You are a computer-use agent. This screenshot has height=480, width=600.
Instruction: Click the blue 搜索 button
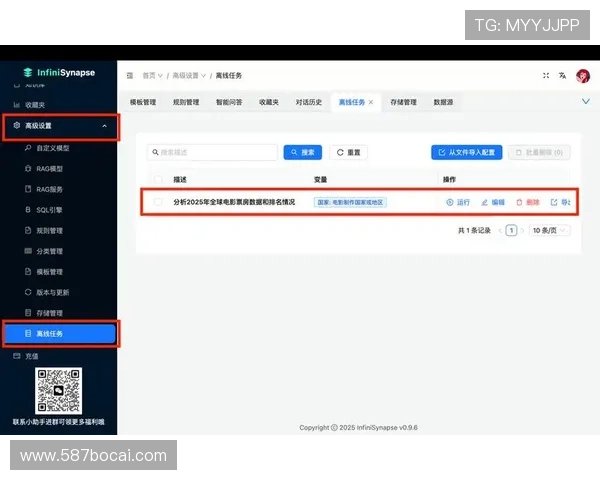click(x=303, y=152)
